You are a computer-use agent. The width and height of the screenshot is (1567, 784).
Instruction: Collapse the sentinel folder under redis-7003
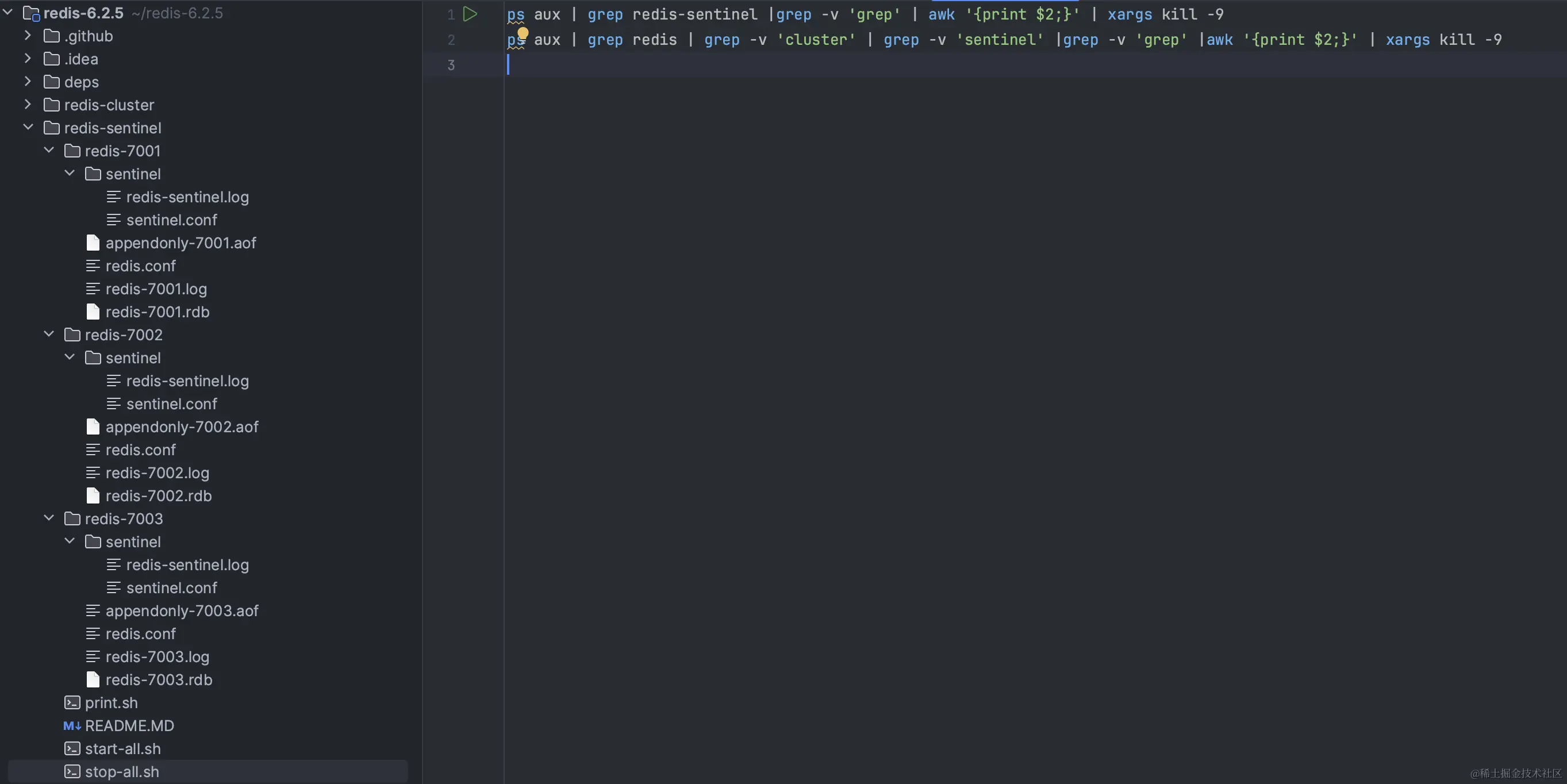pyautogui.click(x=70, y=541)
